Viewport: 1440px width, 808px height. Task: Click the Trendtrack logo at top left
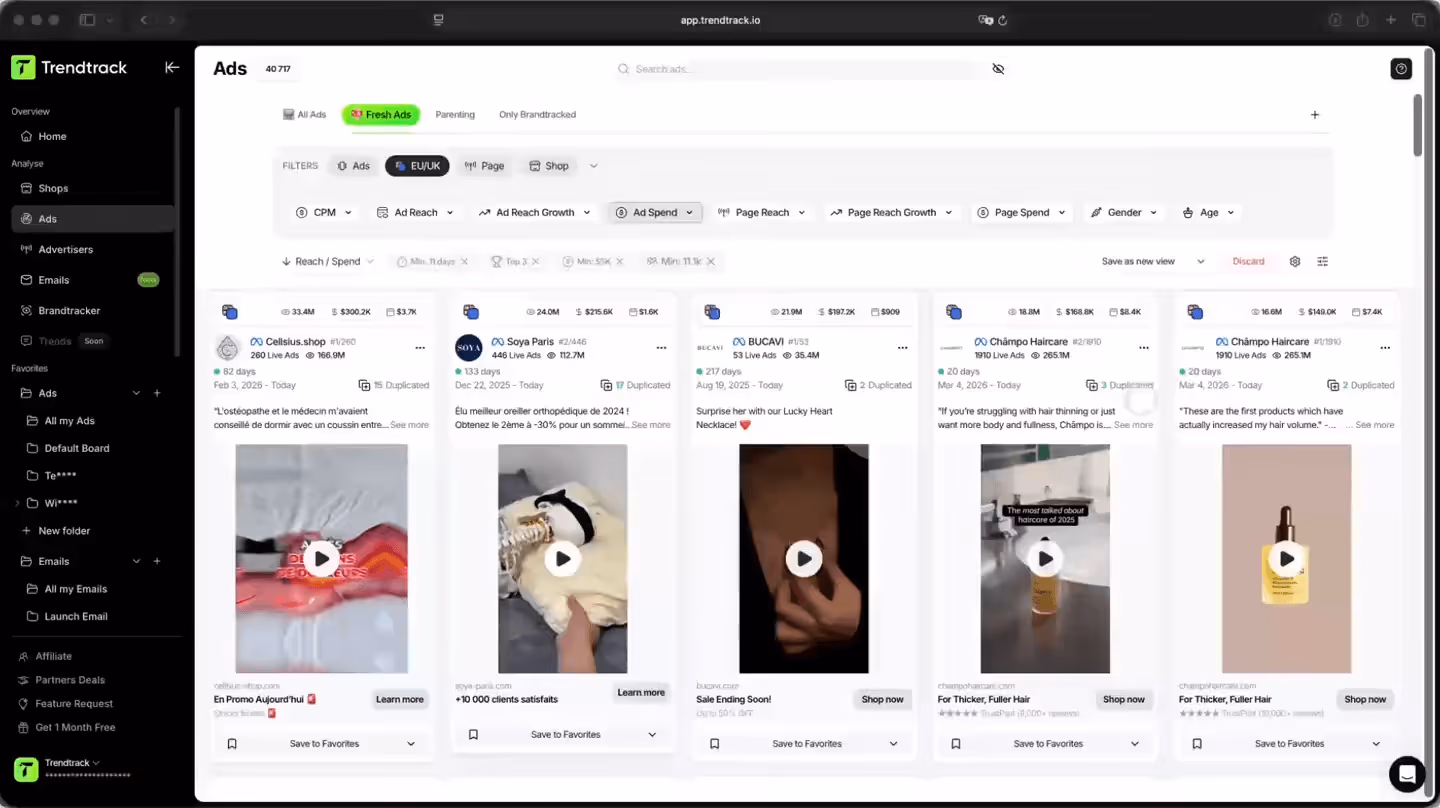click(69, 67)
